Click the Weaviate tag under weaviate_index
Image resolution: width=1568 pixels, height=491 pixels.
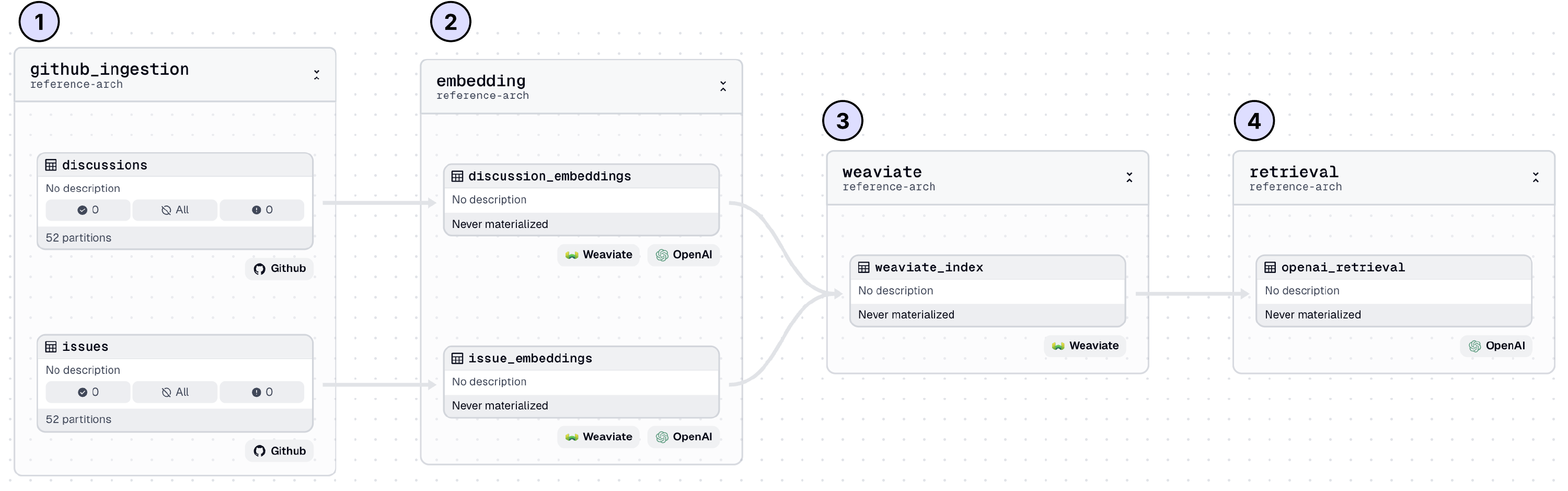click(x=1085, y=346)
